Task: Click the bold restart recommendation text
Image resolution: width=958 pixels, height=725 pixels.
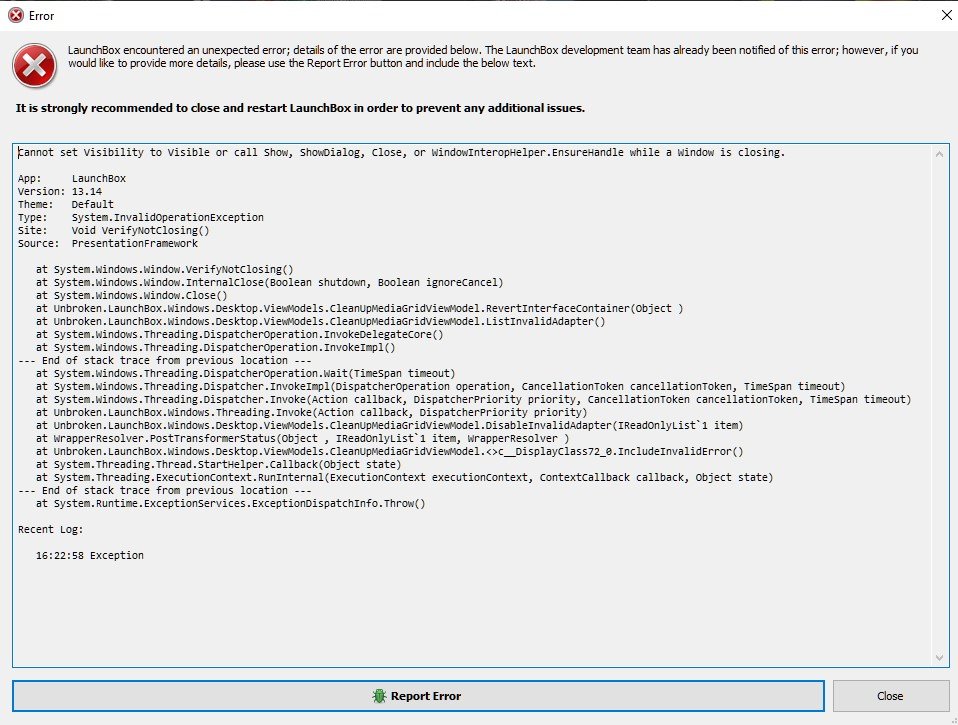Action: (x=300, y=108)
